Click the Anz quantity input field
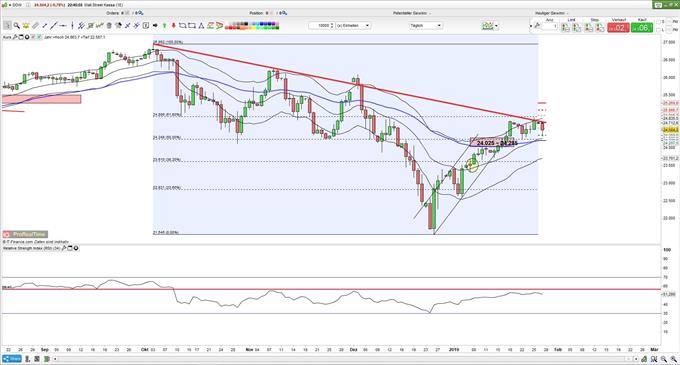Viewport: 680px width, 365px height. coord(549,26)
